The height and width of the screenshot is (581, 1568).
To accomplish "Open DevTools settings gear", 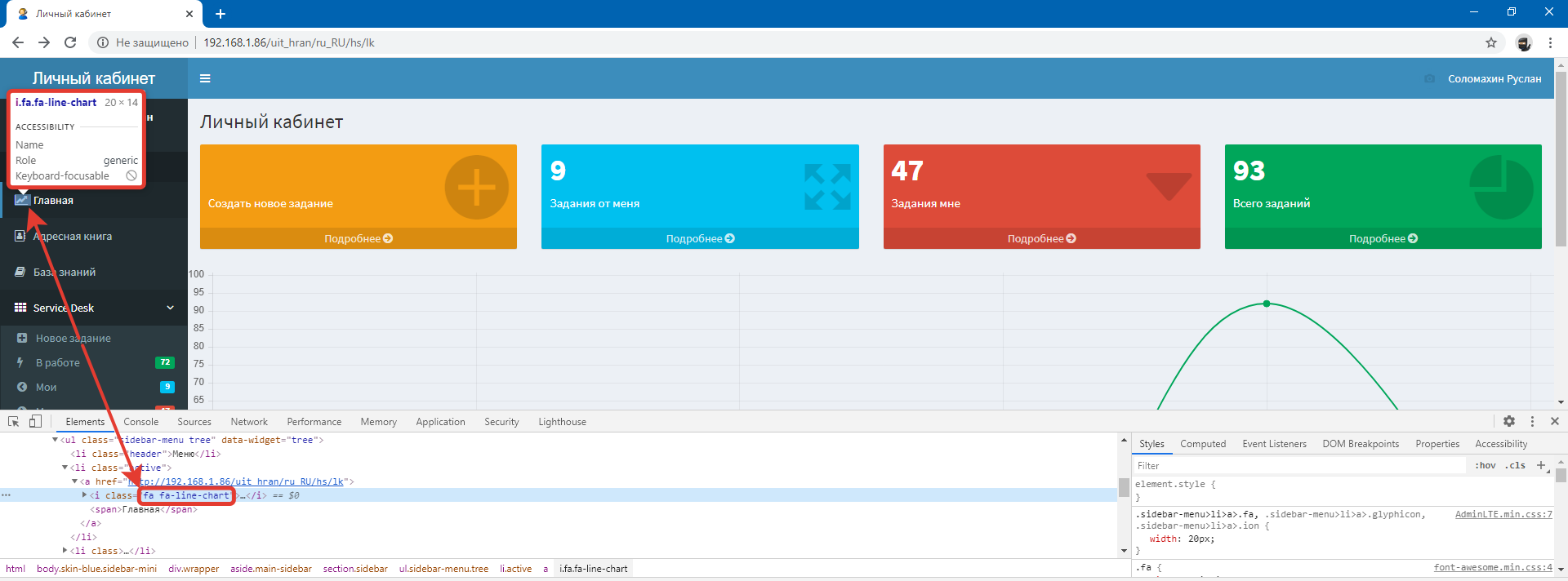I will tap(1509, 421).
